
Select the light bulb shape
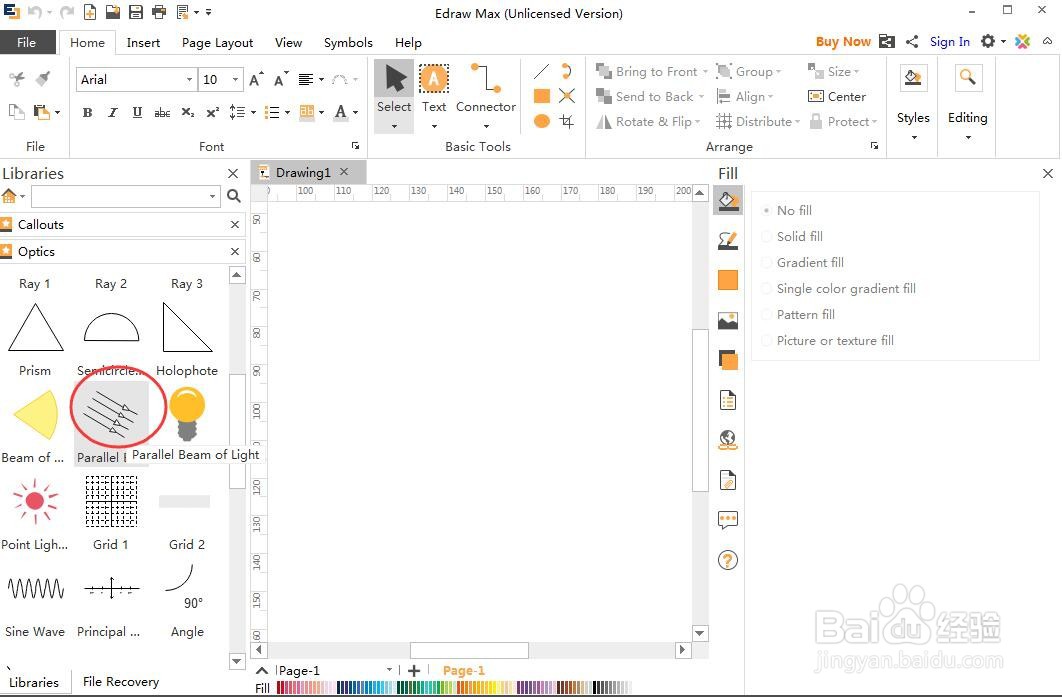187,414
